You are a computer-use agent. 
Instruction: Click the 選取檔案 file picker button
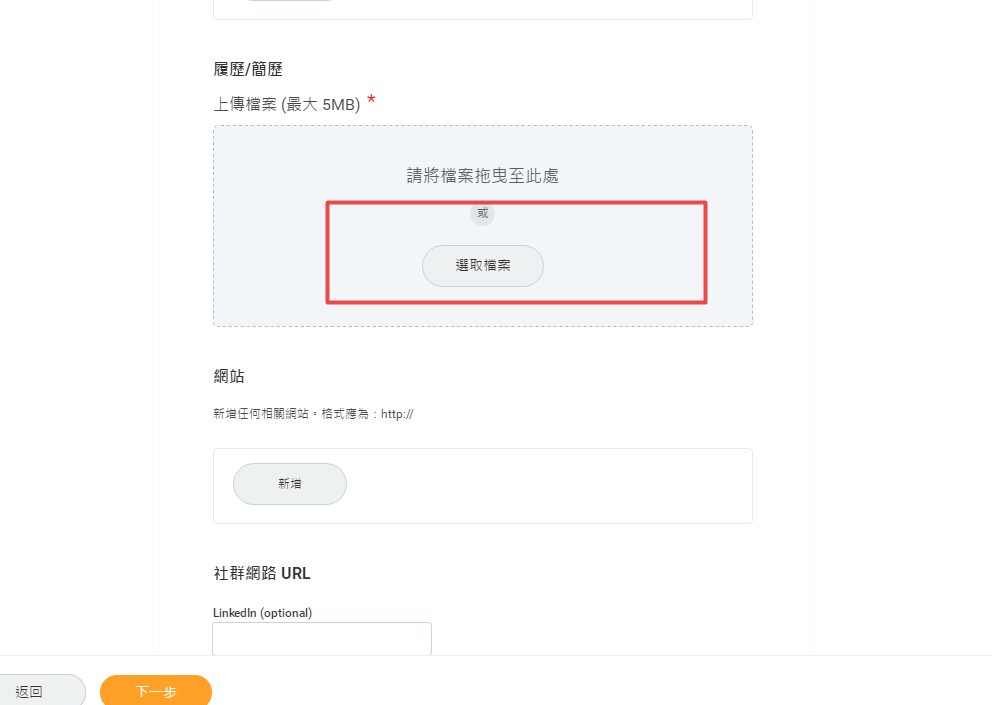[x=483, y=266]
